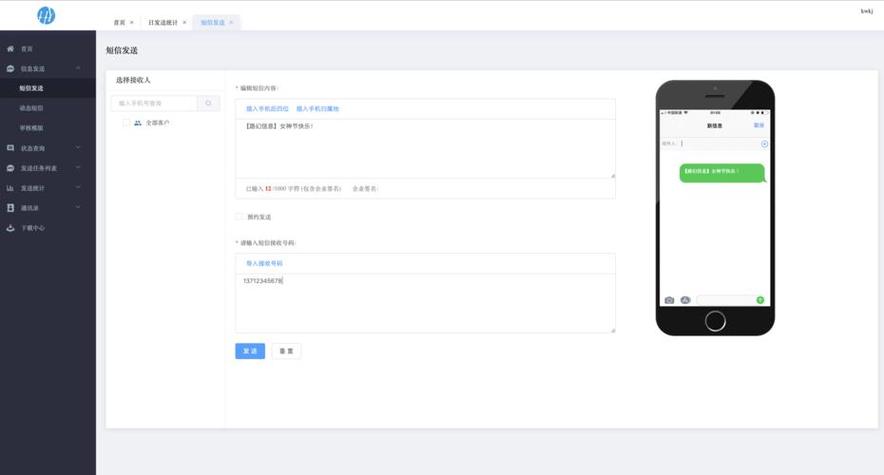
Task: Collapse the 信息发送 sidebar menu
Action: (x=78, y=68)
